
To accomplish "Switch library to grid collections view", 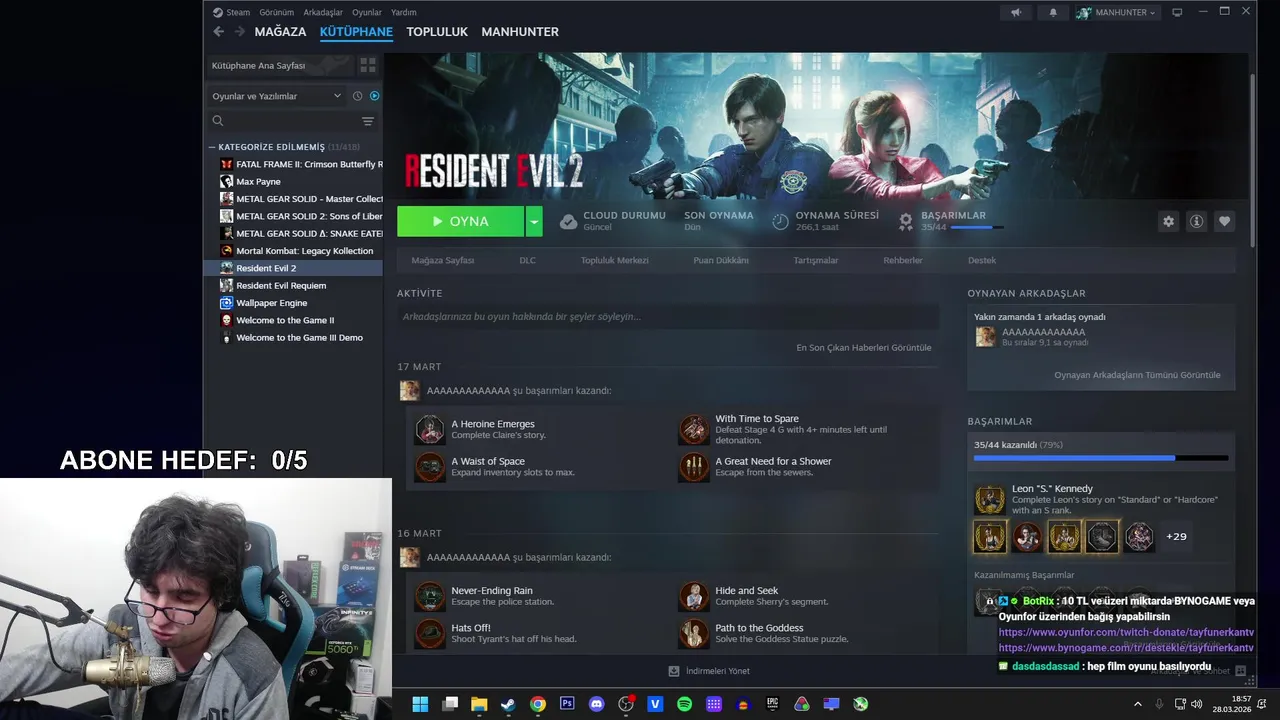I will click(368, 65).
